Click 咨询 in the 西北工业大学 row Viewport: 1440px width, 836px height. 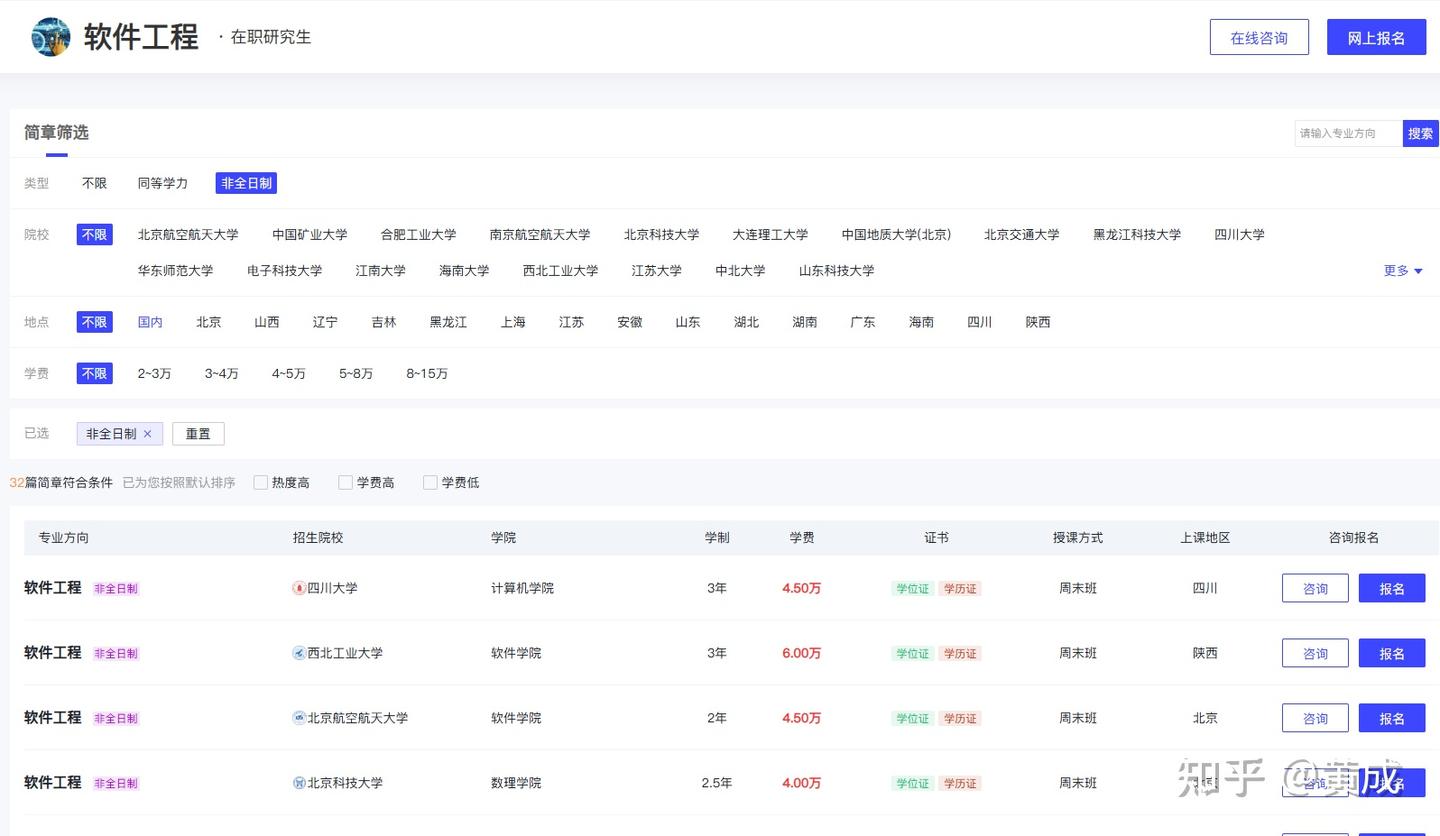[1315, 654]
